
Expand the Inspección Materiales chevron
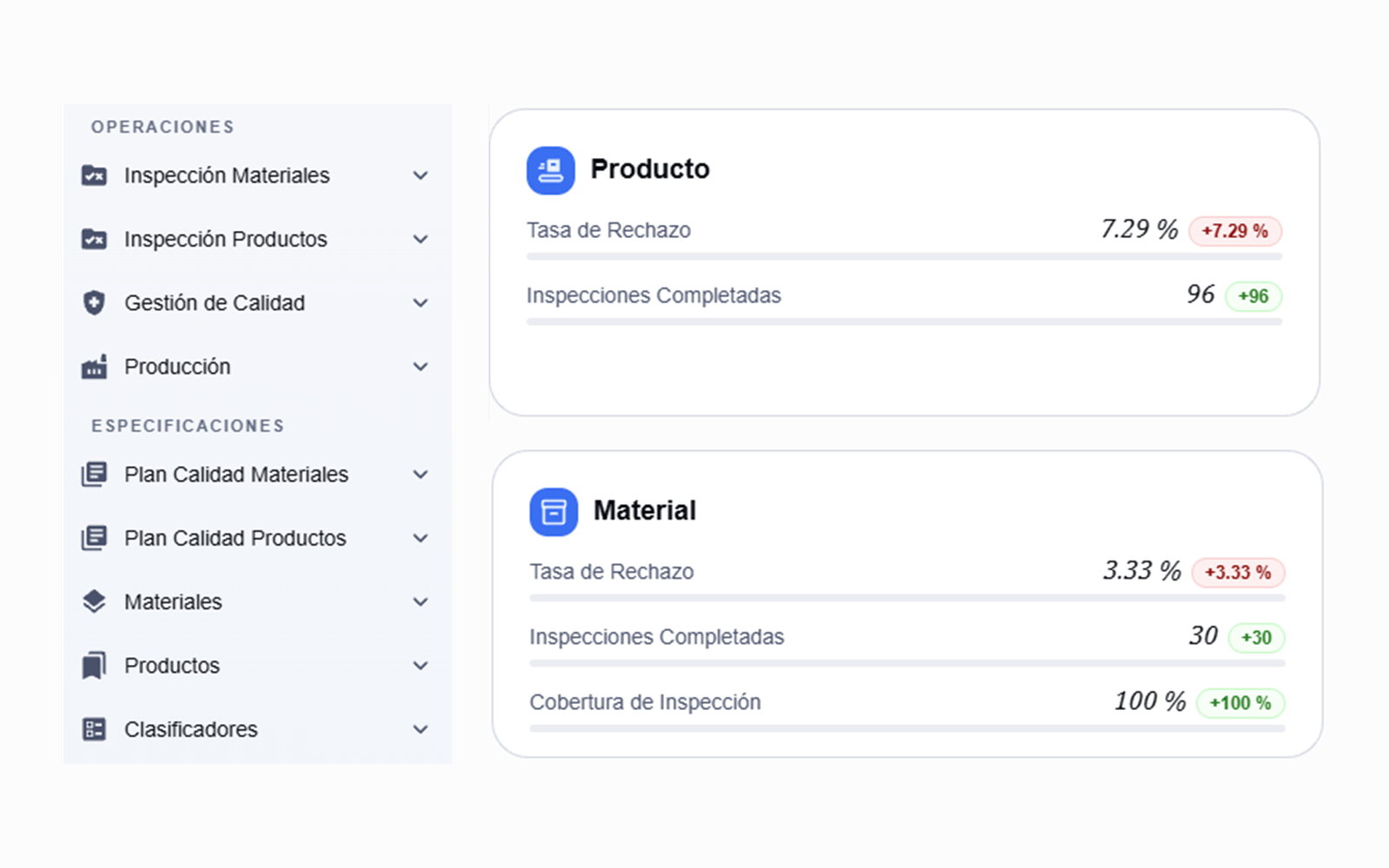coord(420,175)
